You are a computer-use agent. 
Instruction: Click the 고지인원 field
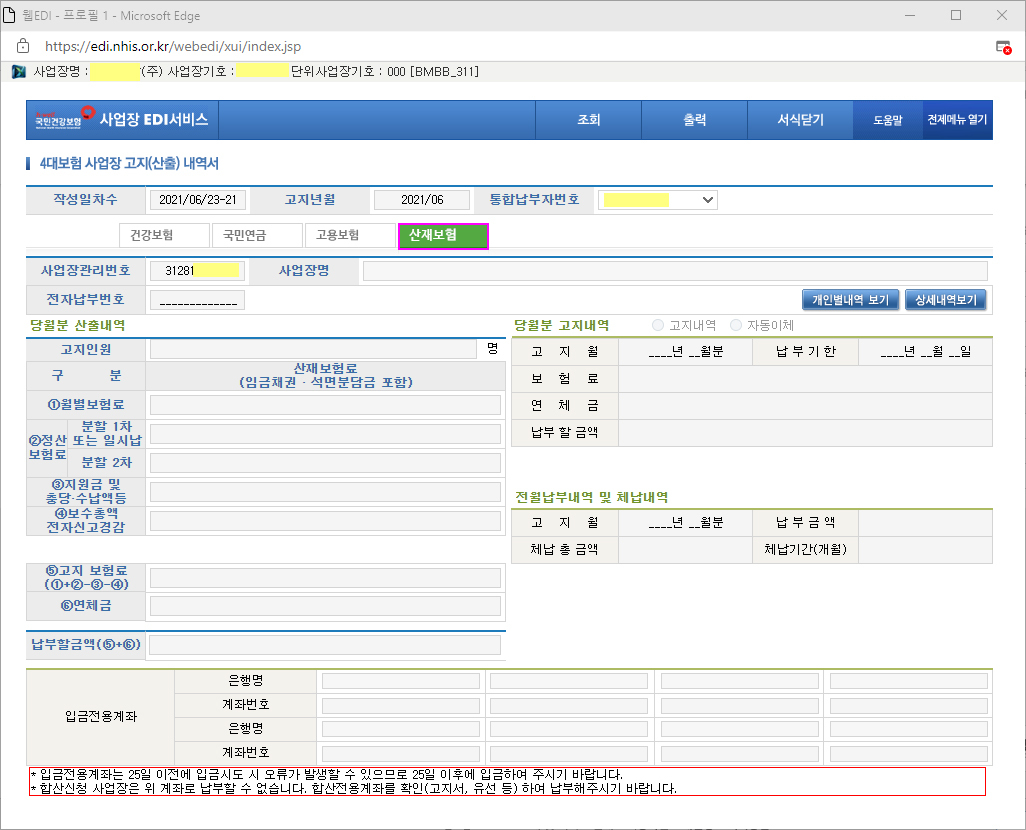point(313,349)
